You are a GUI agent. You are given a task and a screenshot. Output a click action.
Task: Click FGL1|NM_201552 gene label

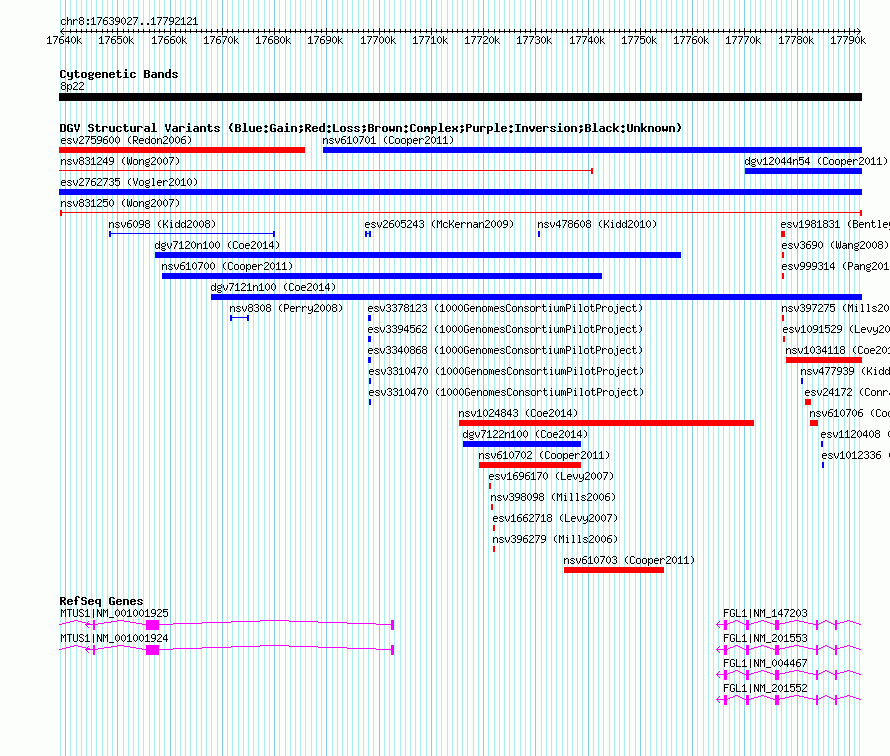(x=765, y=688)
